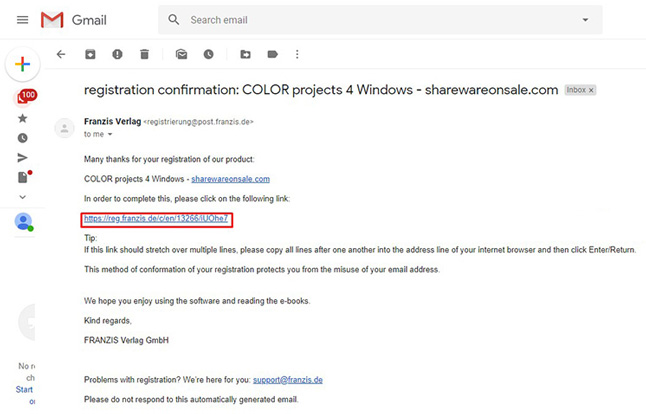Expand the search options dropdown arrow

coord(584,20)
